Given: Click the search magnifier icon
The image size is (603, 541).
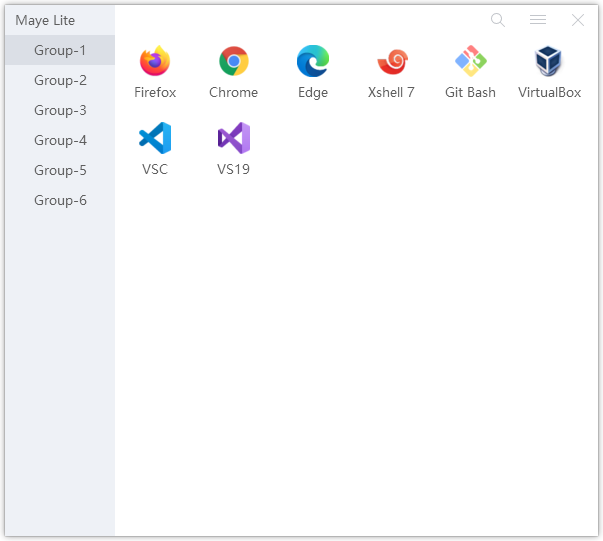Looking at the screenshot, I should click(498, 20).
